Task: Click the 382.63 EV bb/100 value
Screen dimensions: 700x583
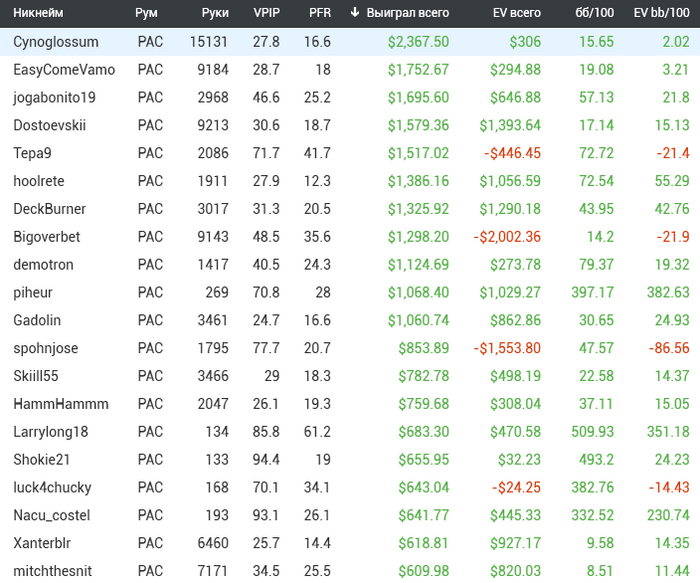Action: coord(668,292)
